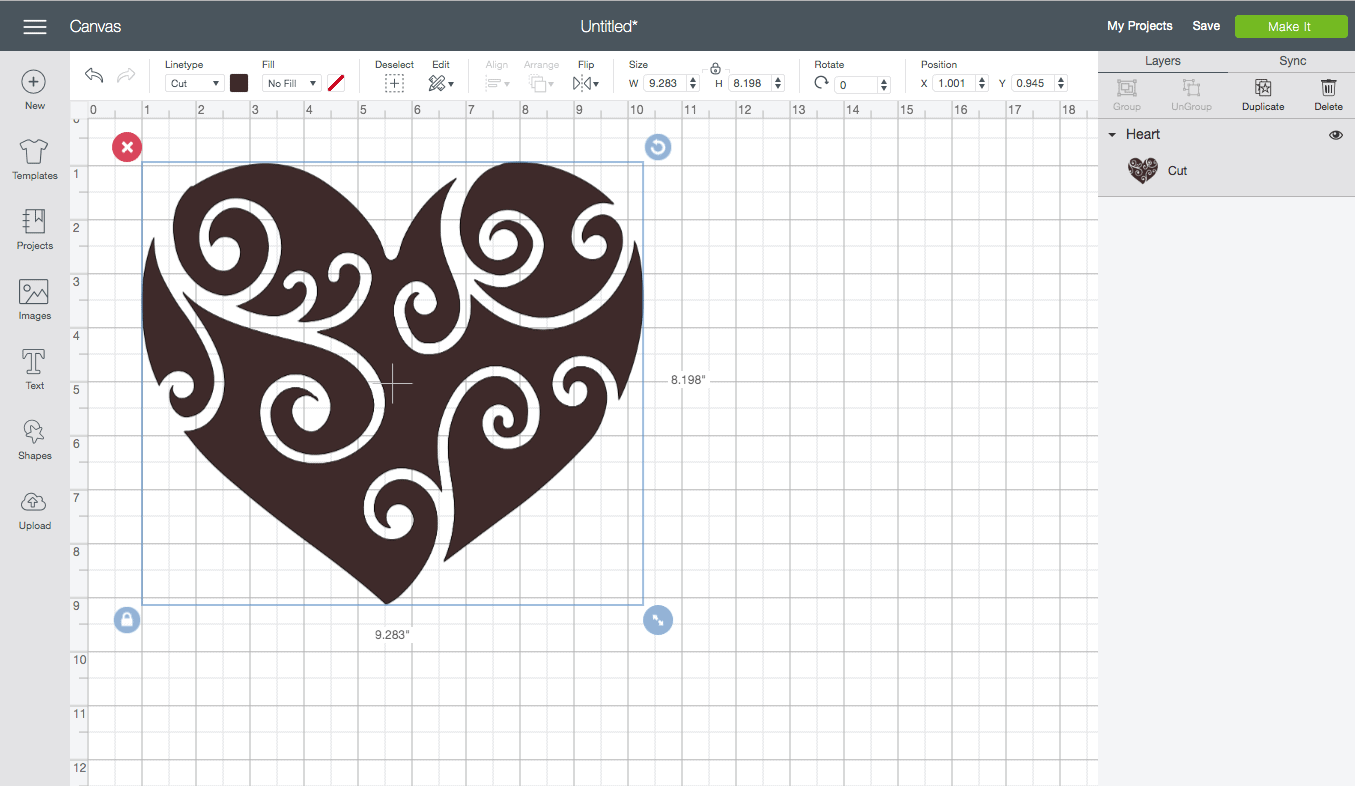Click the green Make It button
Screen dimensions: 1355x786
pos(1289,26)
